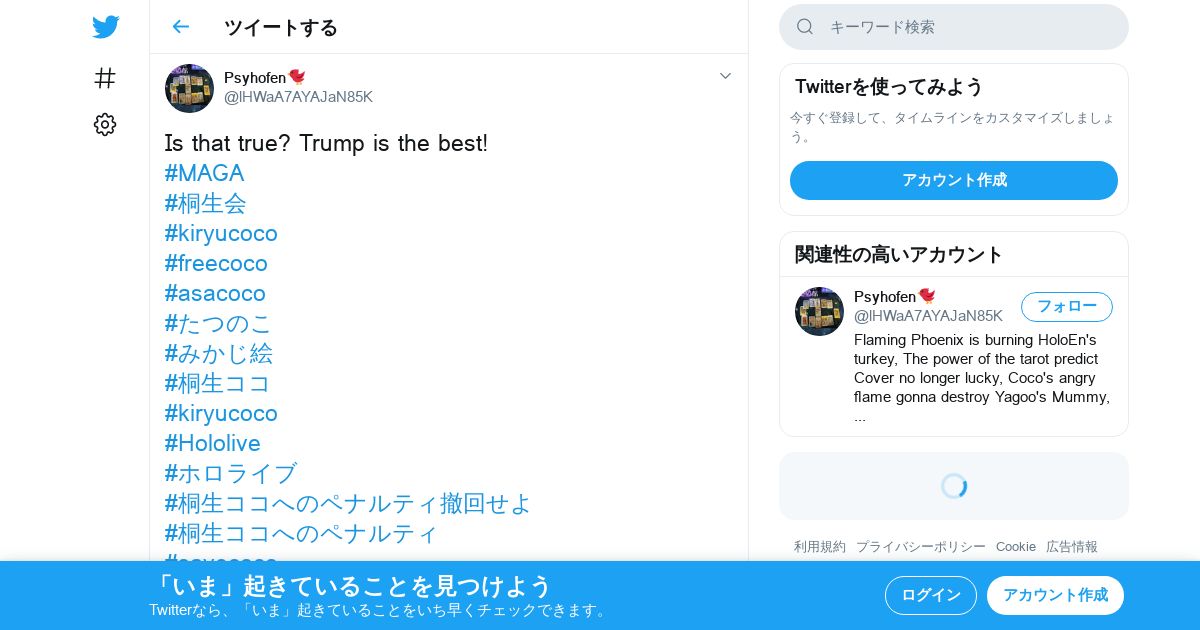Screen dimensions: 1200x630
Task: Click the blue アカウント作成 button in sidebar
Action: pyautogui.click(x=954, y=180)
